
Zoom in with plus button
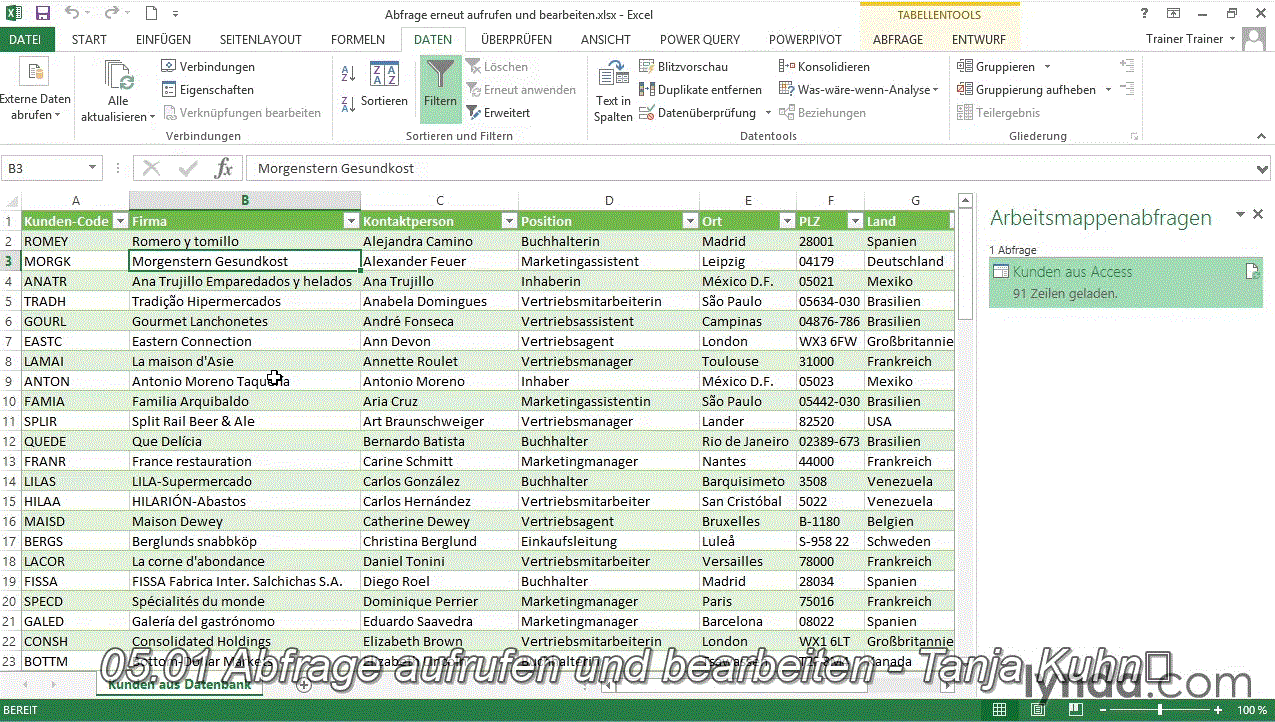1218,710
